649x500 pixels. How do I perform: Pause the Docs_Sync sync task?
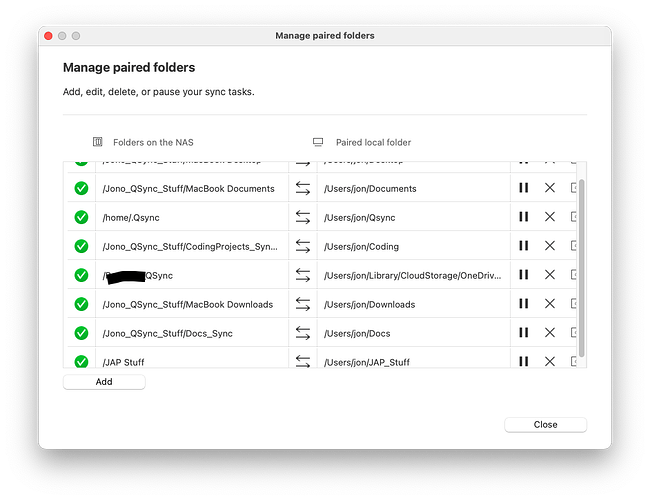point(523,333)
